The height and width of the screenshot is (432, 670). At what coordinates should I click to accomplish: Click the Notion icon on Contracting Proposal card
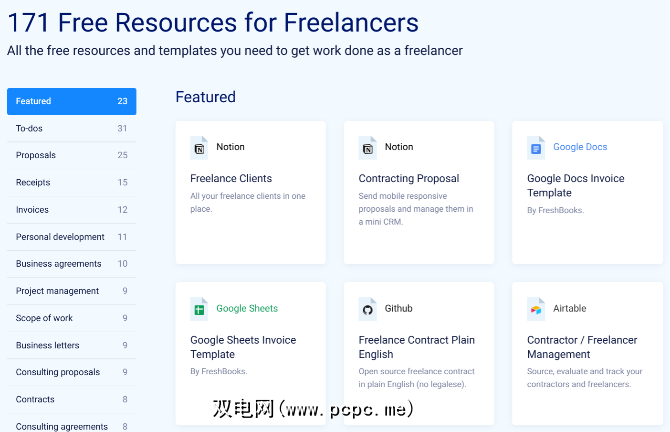[368, 148]
